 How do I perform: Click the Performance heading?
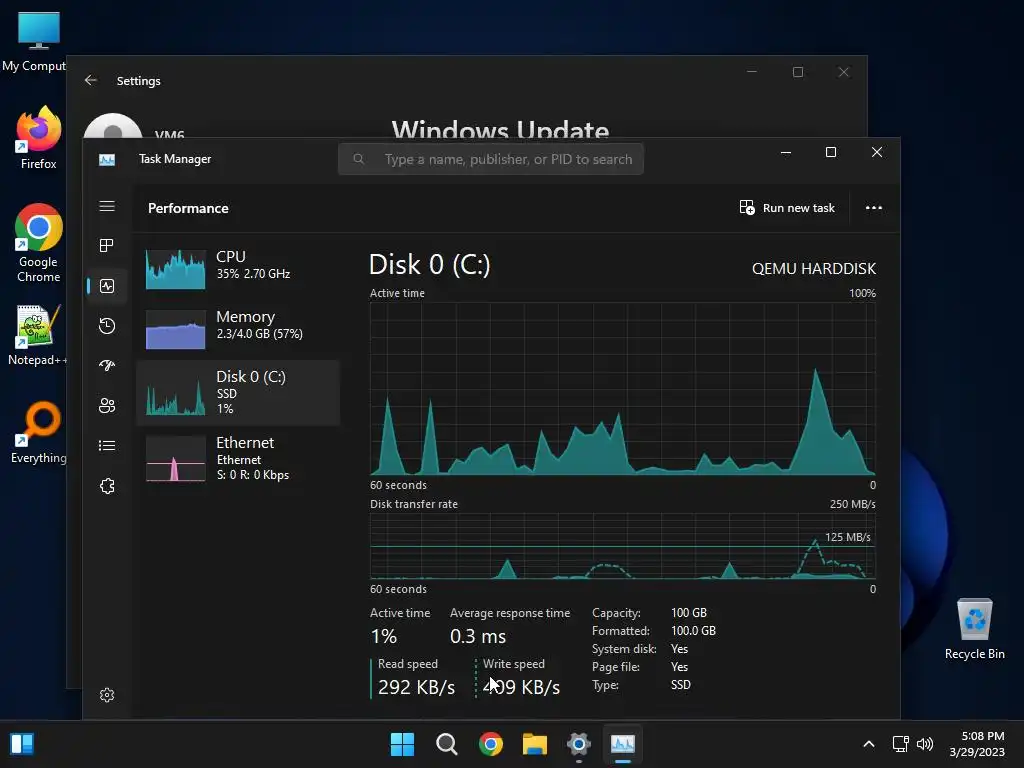pos(188,208)
